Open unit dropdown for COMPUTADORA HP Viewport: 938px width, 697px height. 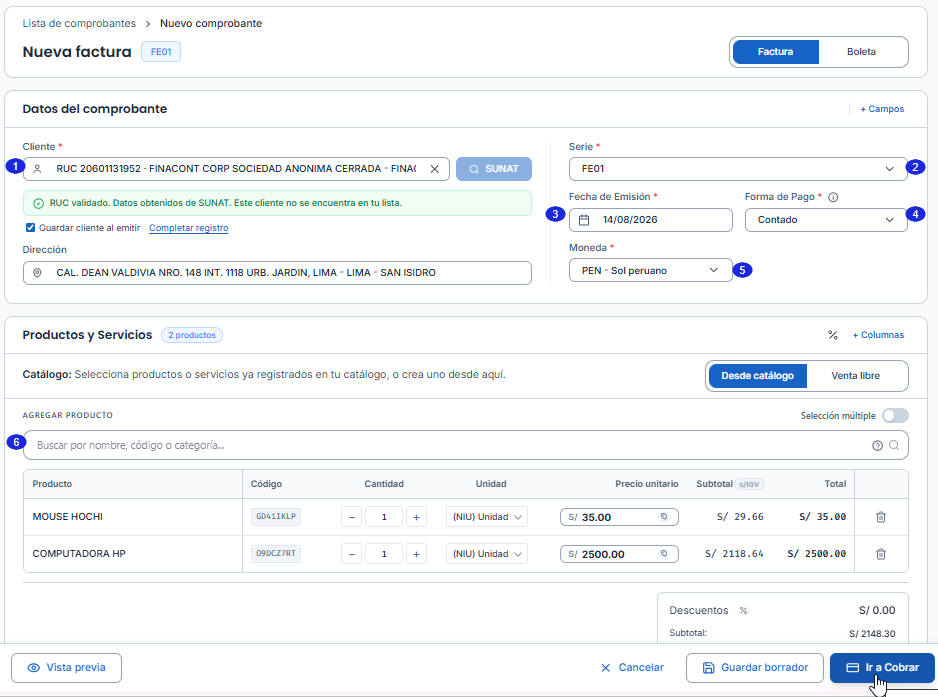(486, 554)
